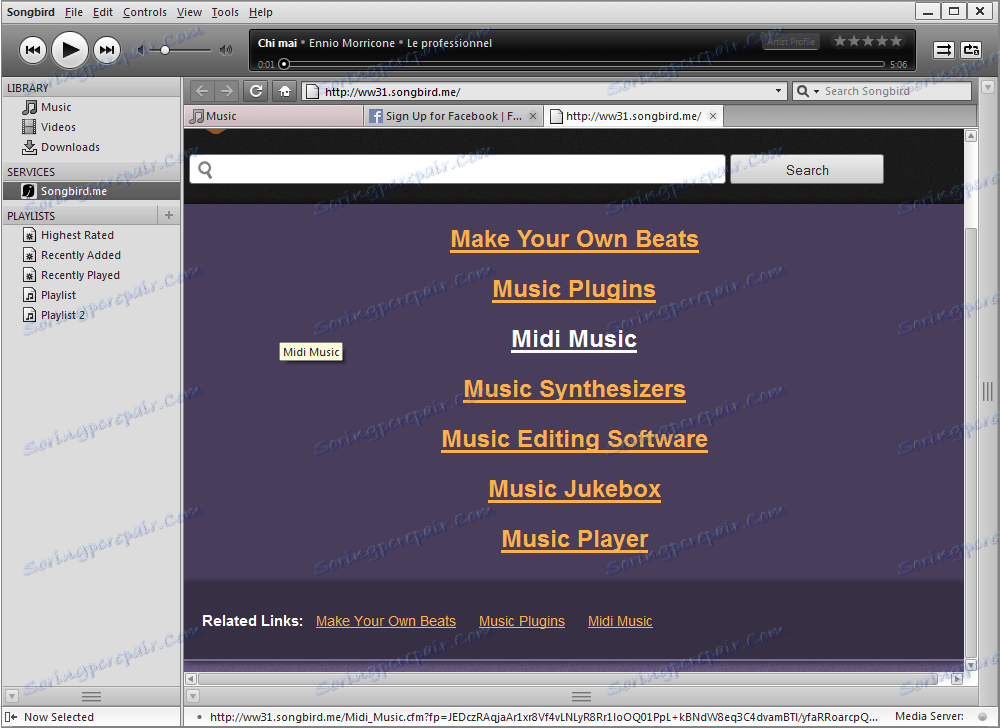Open Playlist 2
Screen dimensions: 1000x728
click(x=91, y=315)
